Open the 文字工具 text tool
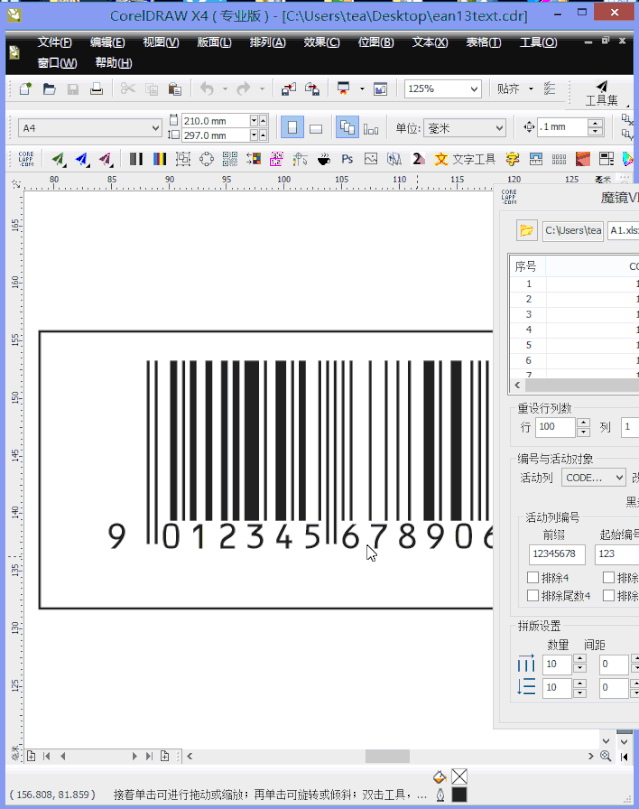This screenshot has width=639, height=809. pyautogui.click(x=465, y=159)
